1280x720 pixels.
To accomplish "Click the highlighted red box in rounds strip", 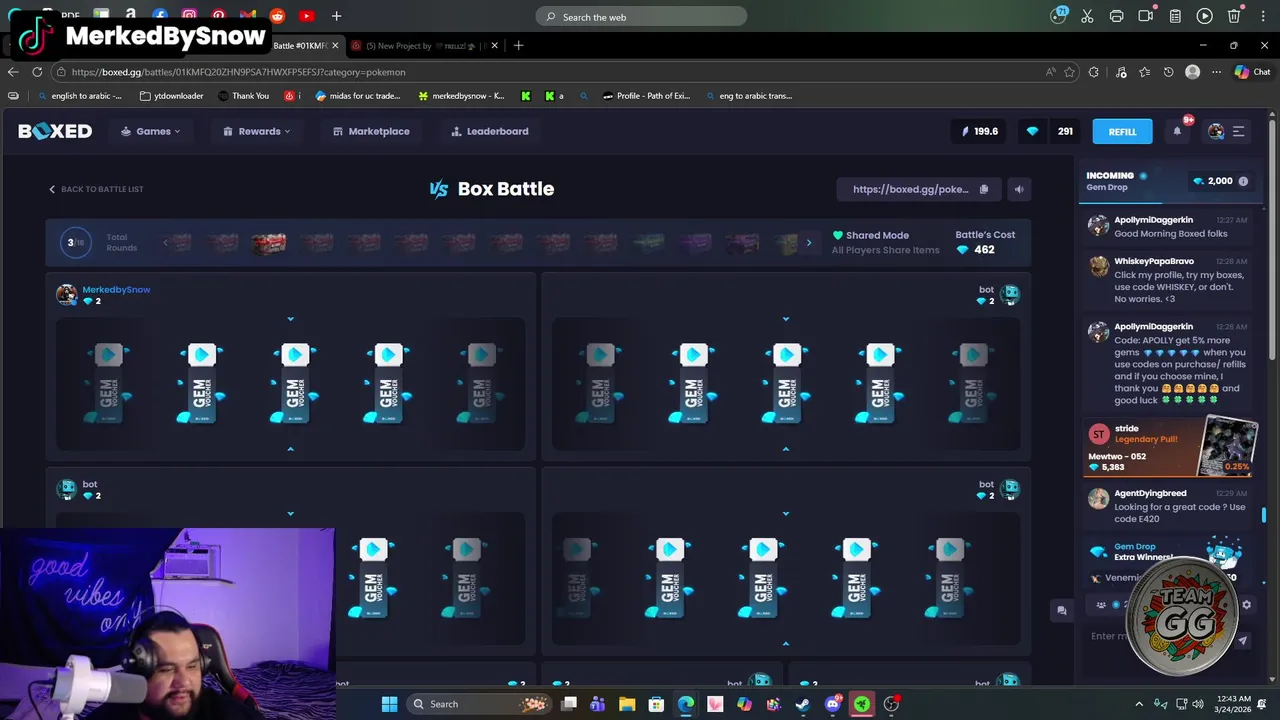I will point(268,242).
